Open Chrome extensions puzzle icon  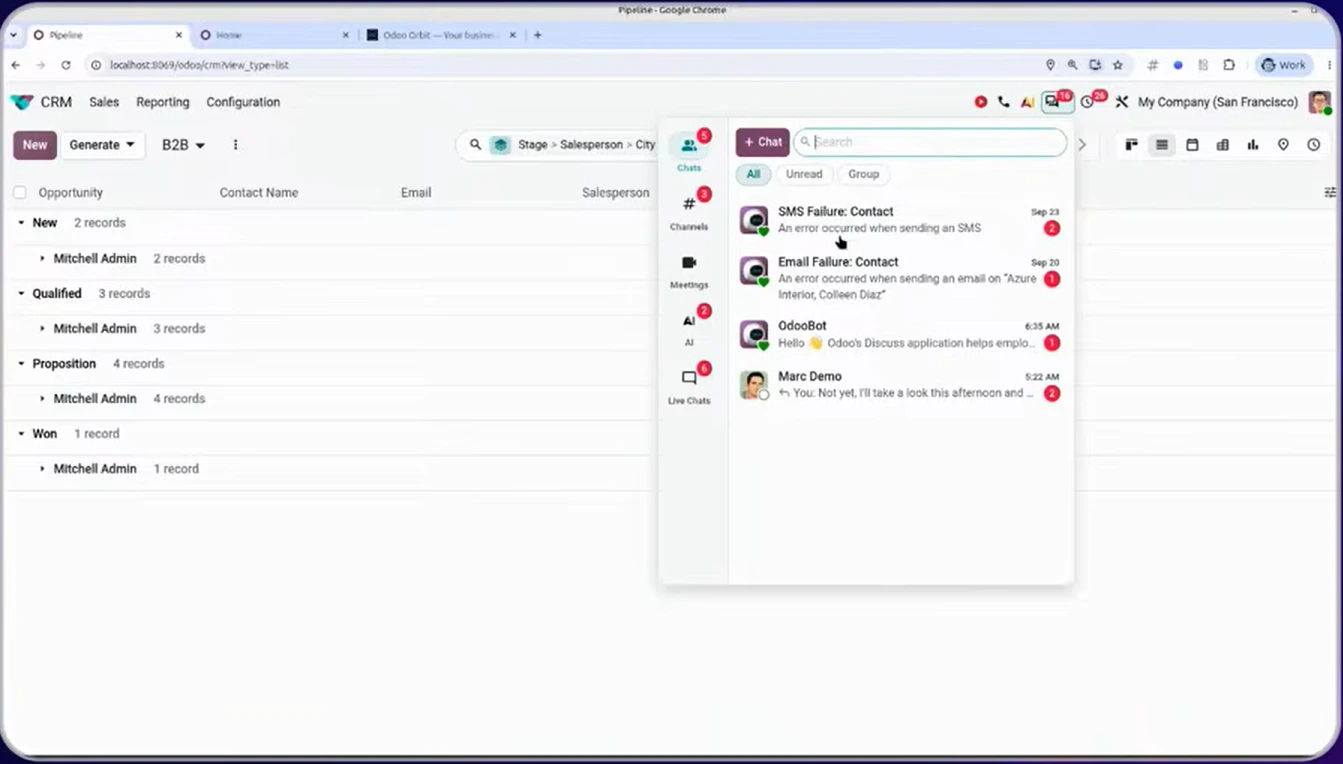pos(1229,65)
